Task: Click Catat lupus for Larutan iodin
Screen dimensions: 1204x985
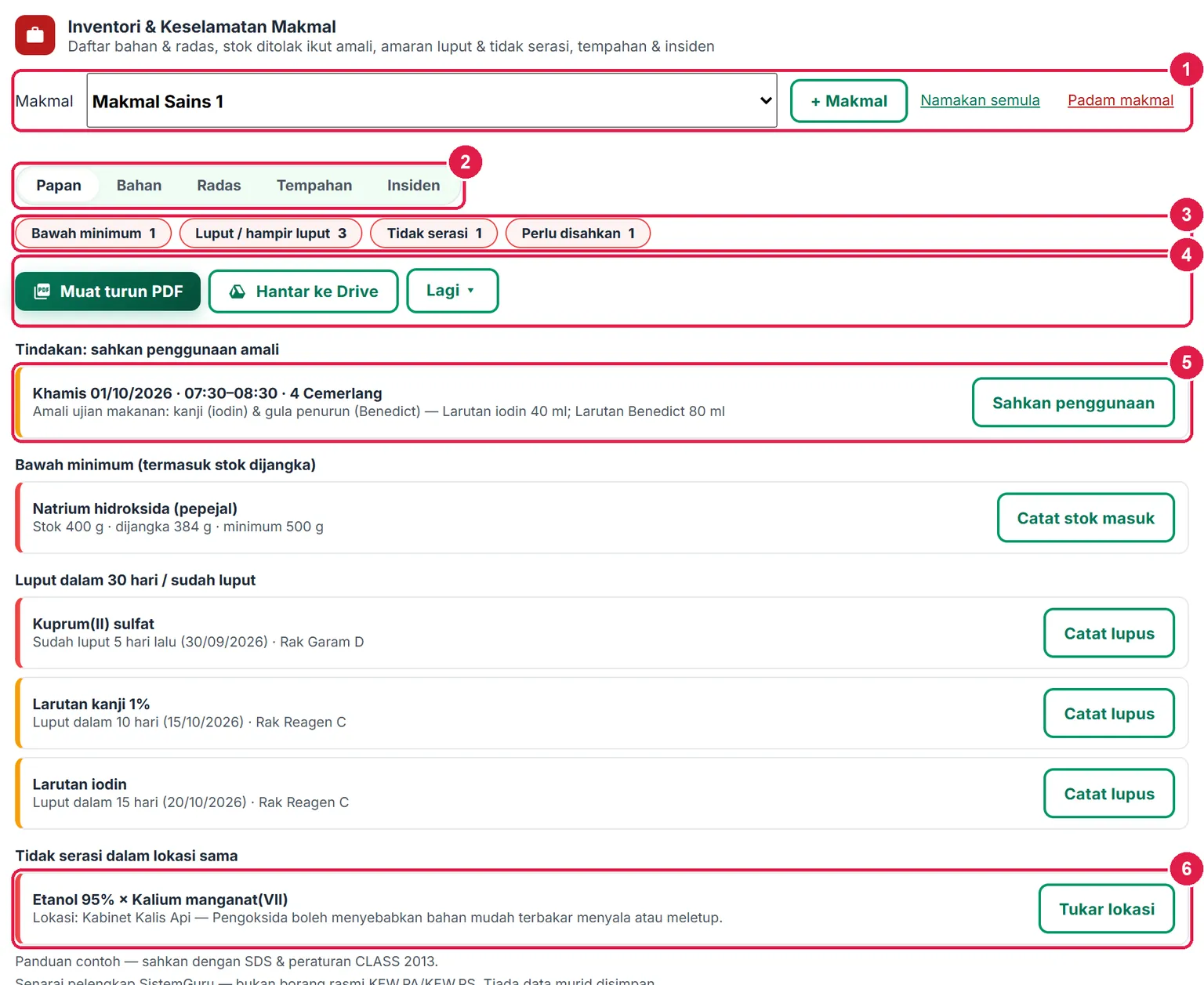Action: (1109, 794)
